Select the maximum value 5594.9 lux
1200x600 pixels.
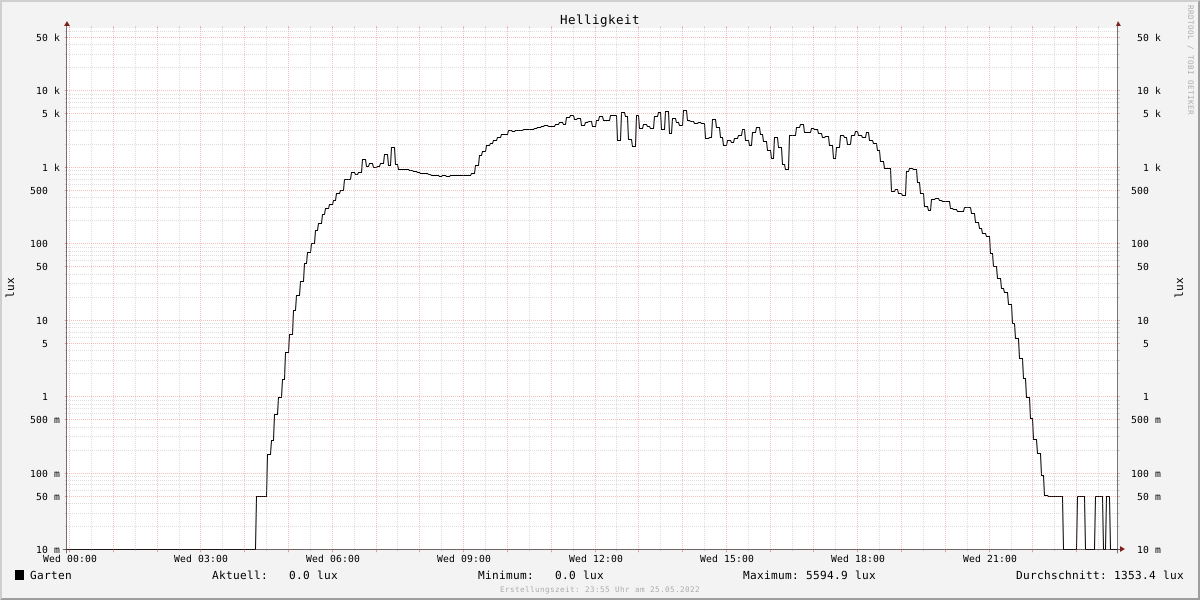[x=841, y=575]
